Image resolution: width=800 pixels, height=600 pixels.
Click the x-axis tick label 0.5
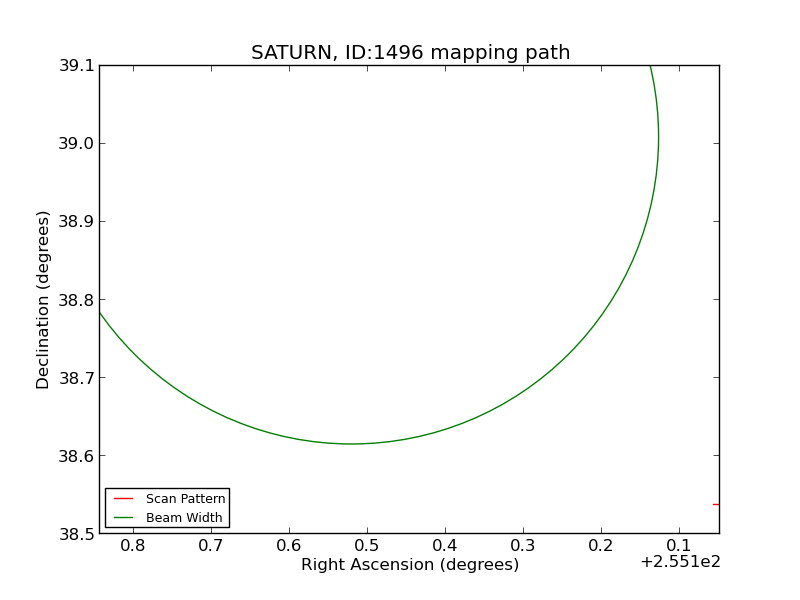click(x=367, y=546)
